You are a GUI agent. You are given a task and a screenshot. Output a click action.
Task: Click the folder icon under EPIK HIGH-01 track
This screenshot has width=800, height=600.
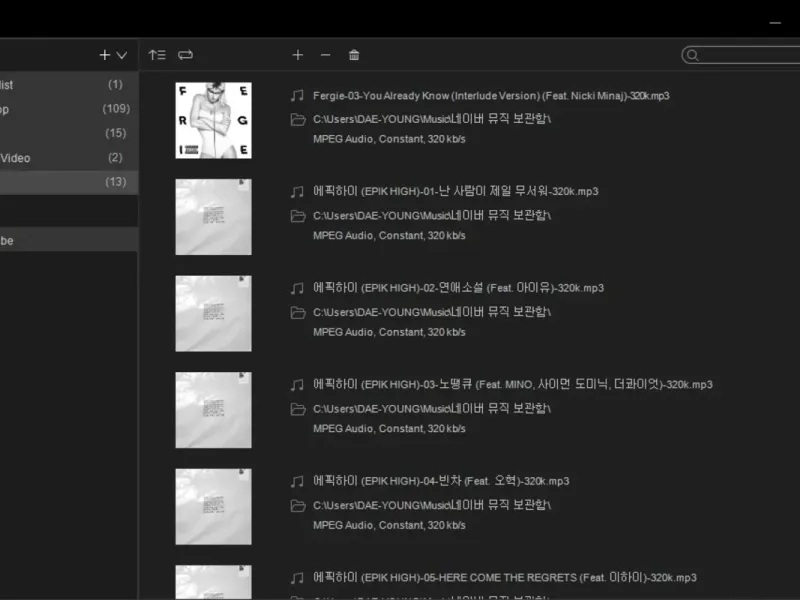click(x=298, y=216)
